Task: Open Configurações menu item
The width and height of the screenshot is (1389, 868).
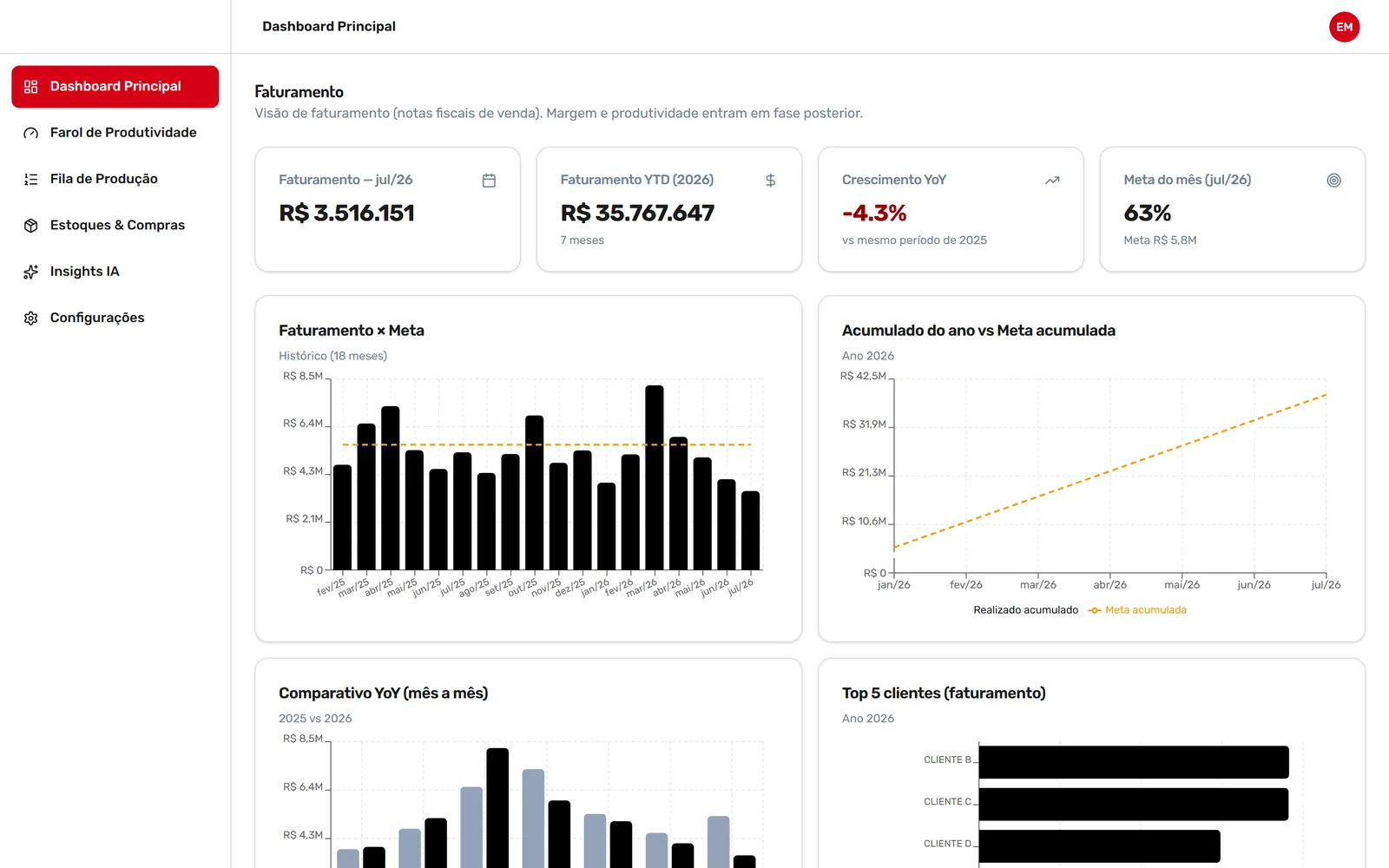Action: 115,318
